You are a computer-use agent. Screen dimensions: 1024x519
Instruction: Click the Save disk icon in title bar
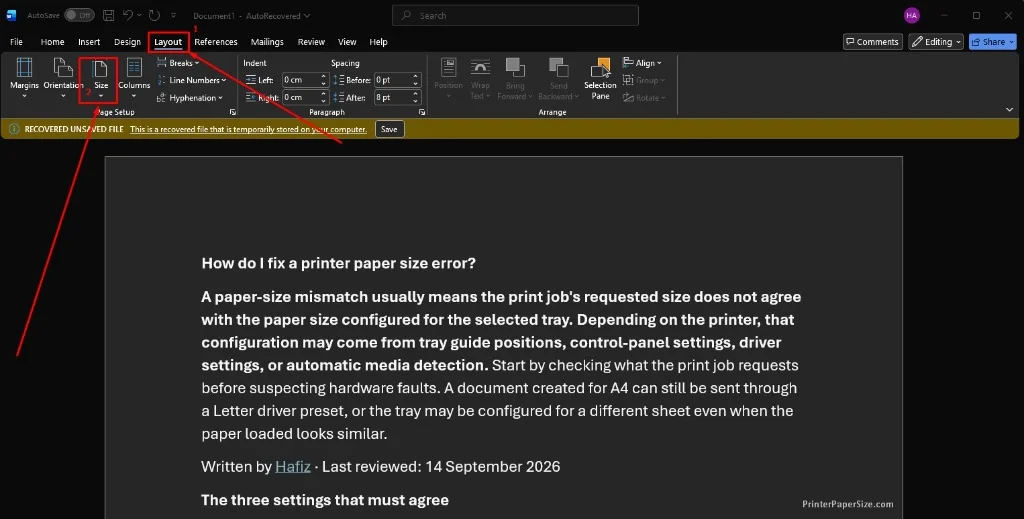tap(108, 15)
